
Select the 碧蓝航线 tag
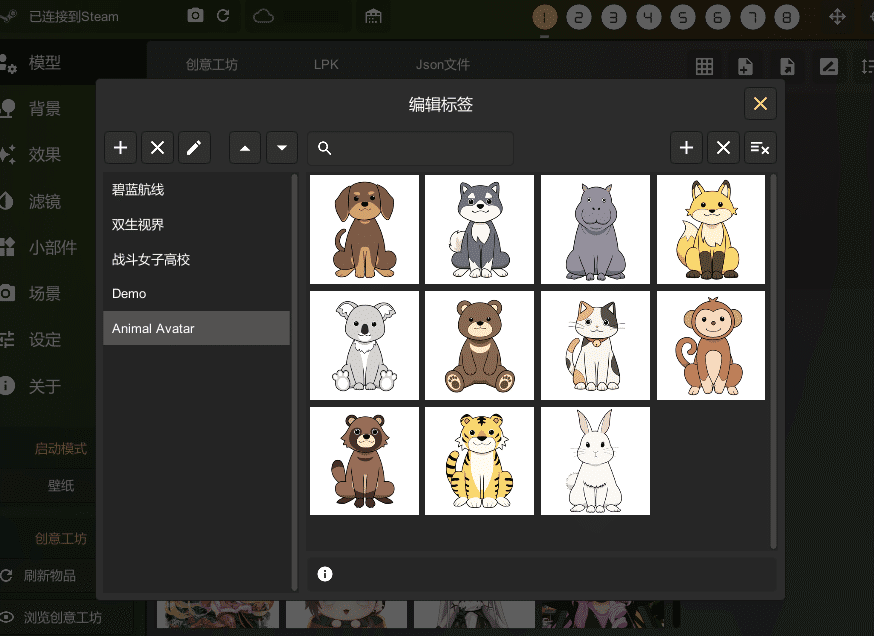pyautogui.click(x=197, y=190)
